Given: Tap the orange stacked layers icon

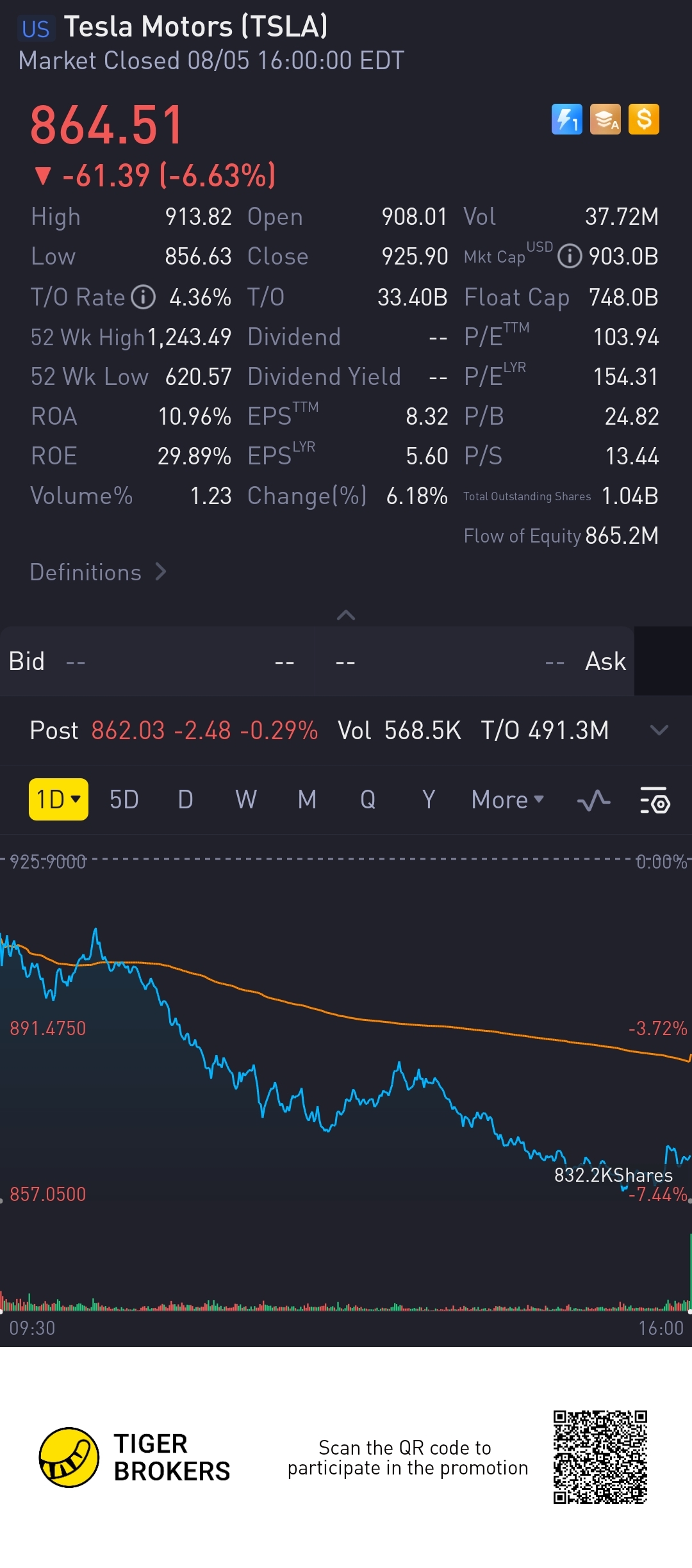Looking at the screenshot, I should click(605, 119).
